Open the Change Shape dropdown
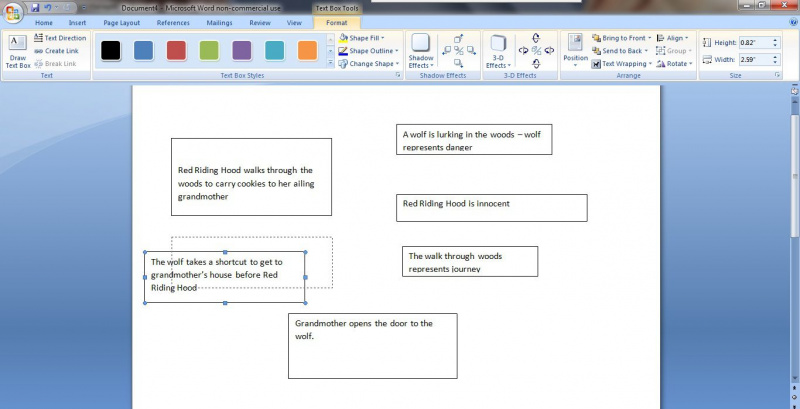800x409 pixels. click(x=368, y=64)
